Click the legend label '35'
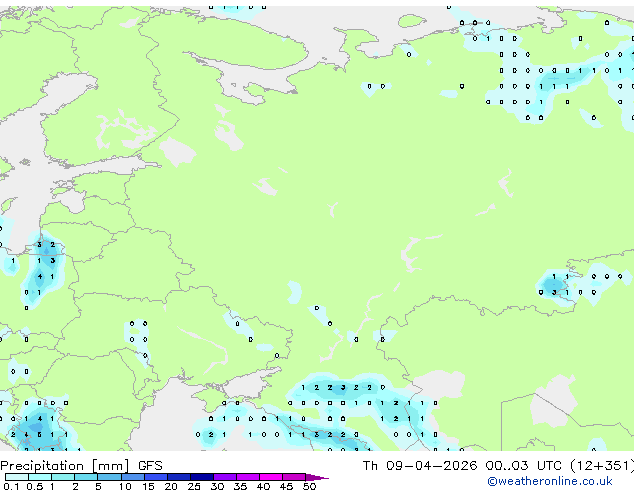The width and height of the screenshot is (634, 490). 240,486
